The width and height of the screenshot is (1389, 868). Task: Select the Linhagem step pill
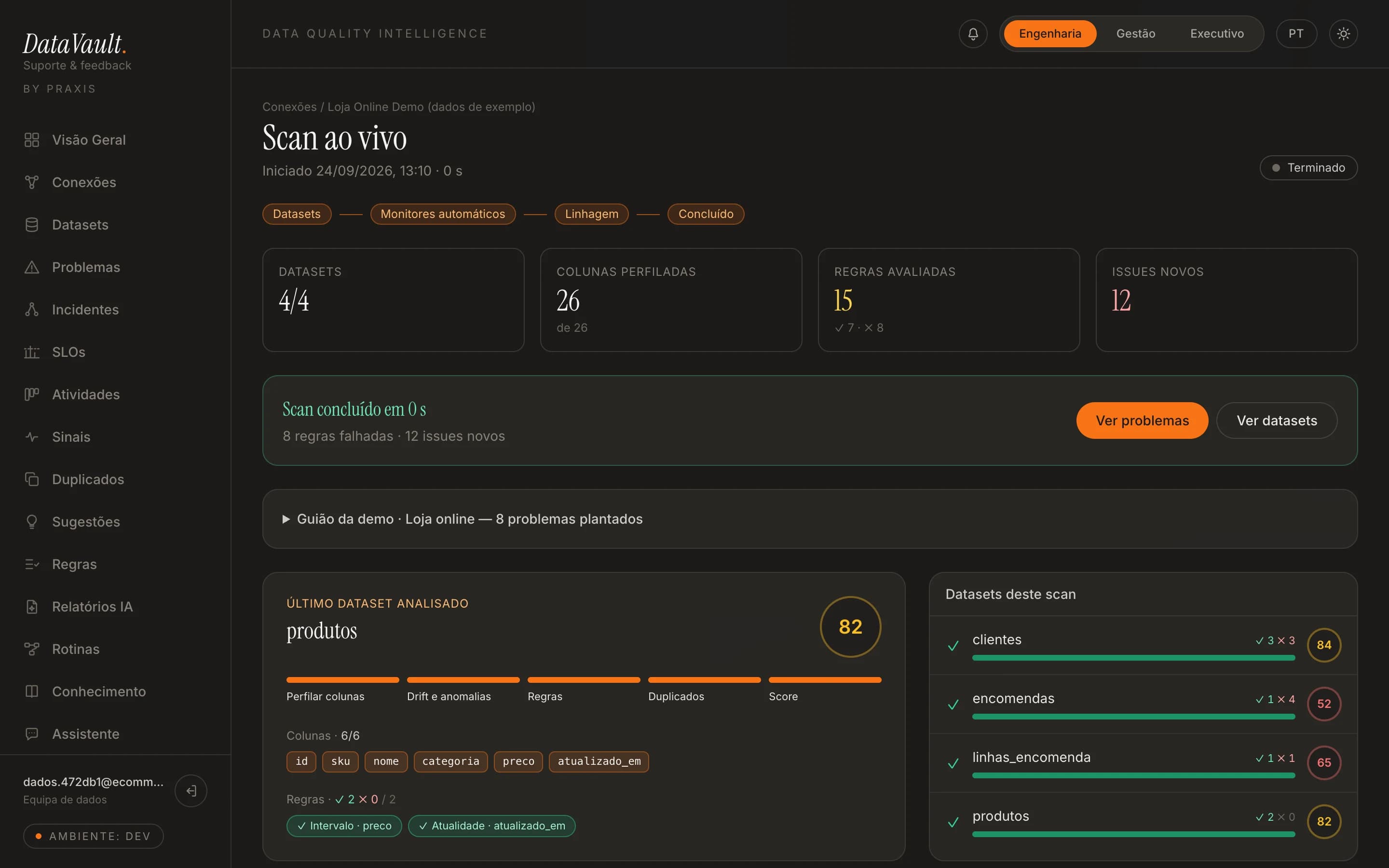(591, 214)
